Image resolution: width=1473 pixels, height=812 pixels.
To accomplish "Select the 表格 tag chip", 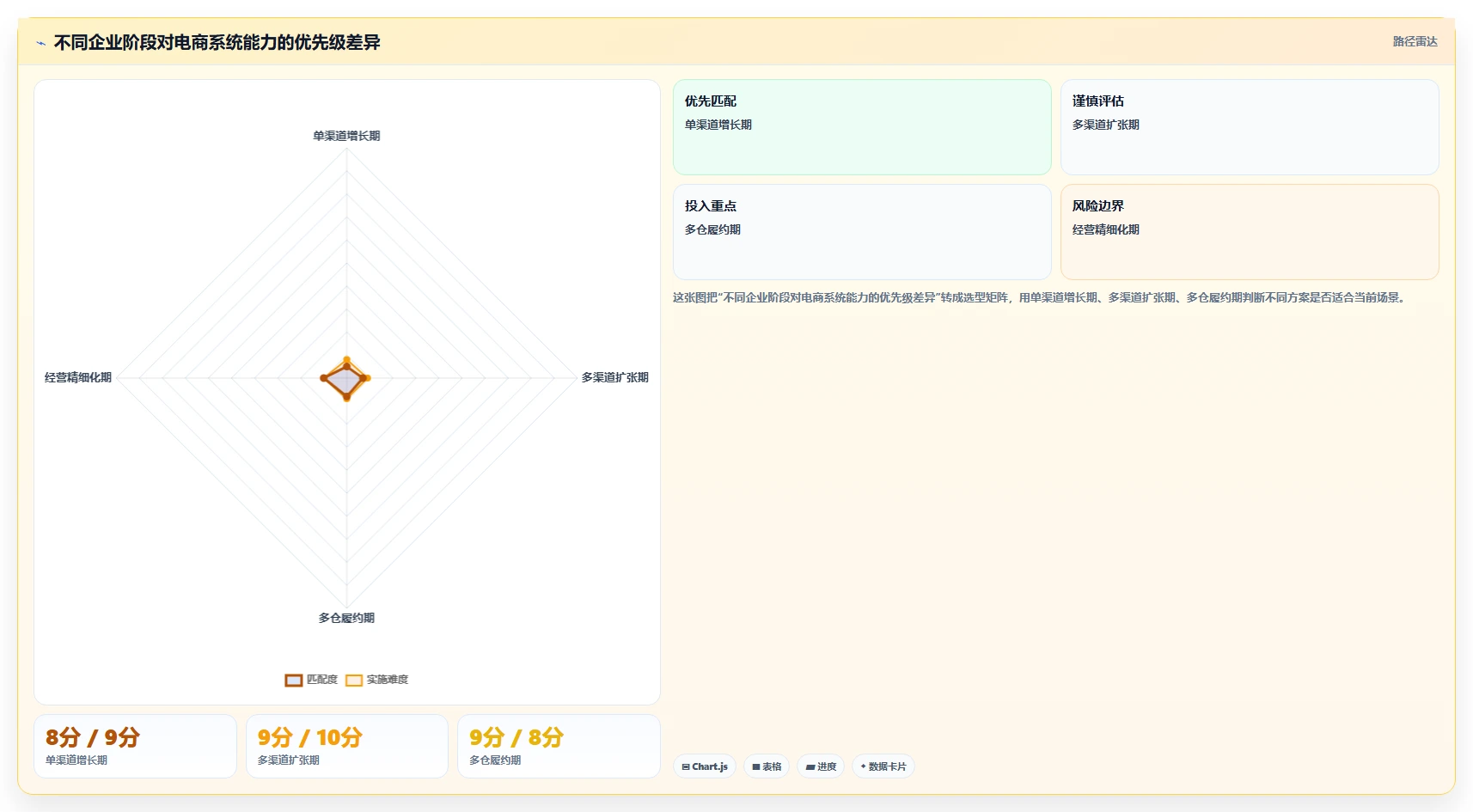I will (x=767, y=766).
